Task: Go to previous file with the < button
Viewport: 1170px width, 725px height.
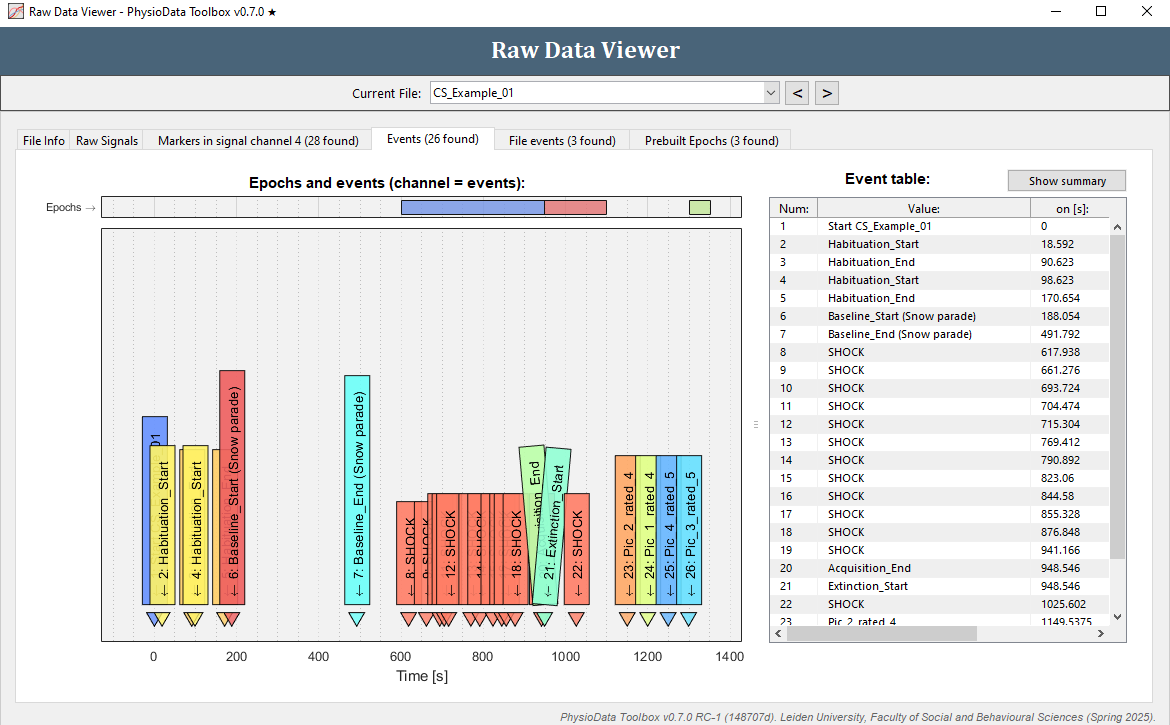Action: click(x=796, y=92)
